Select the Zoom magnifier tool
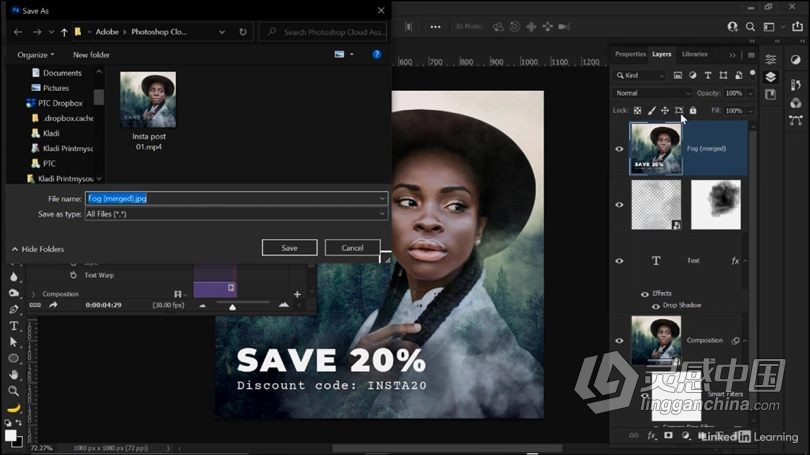 pos(14,391)
